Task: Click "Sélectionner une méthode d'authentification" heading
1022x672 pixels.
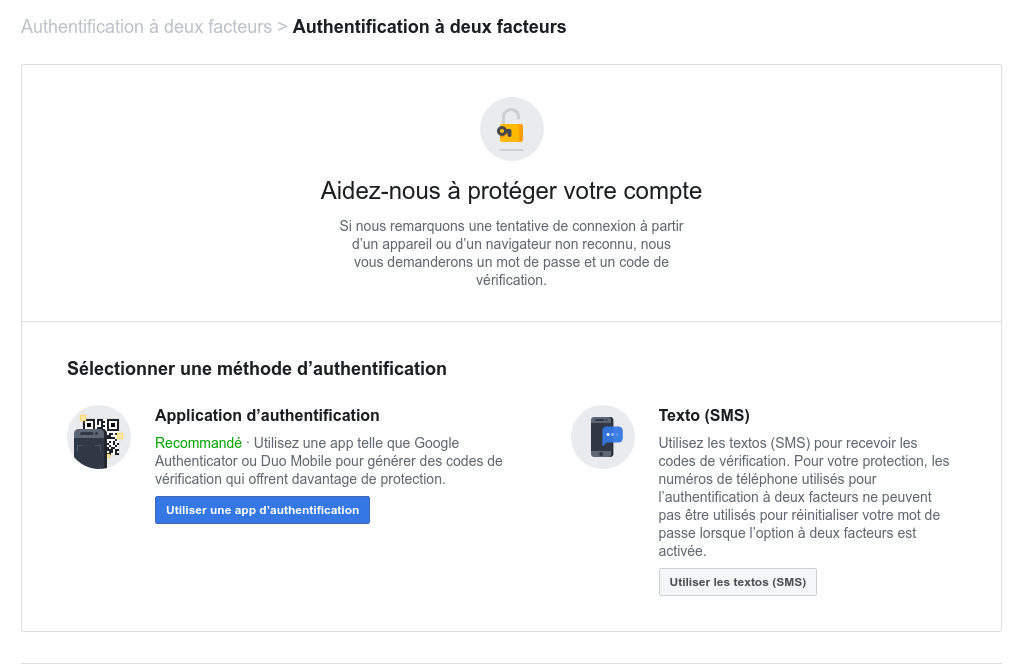Action: click(x=257, y=369)
